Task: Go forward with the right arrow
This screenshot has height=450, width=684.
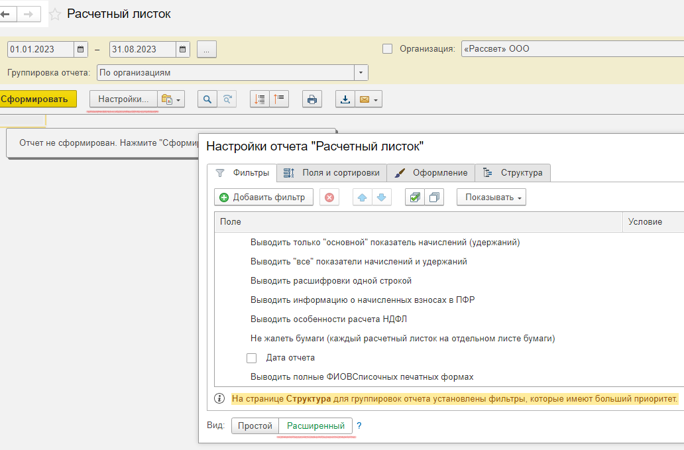Action: pos(29,14)
